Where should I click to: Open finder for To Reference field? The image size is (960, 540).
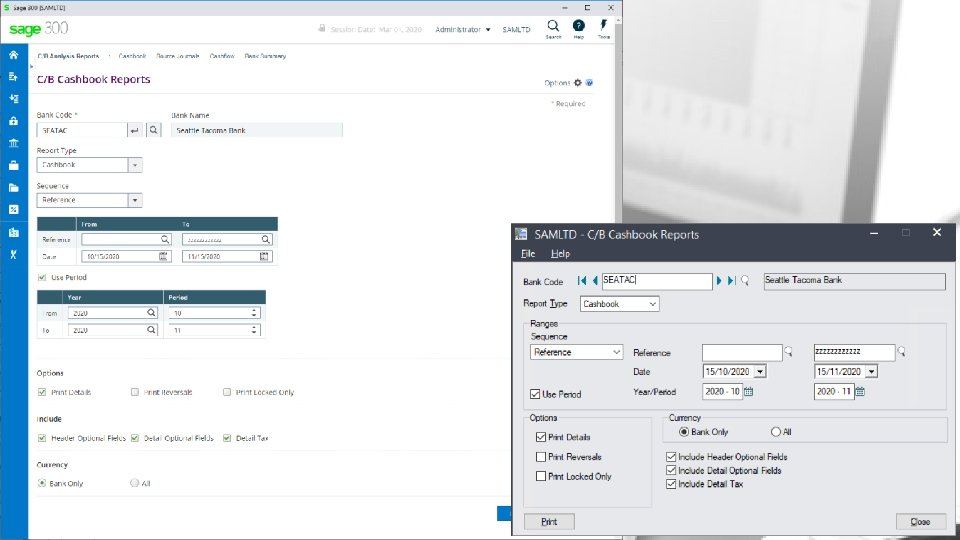pyautogui.click(x=266, y=239)
